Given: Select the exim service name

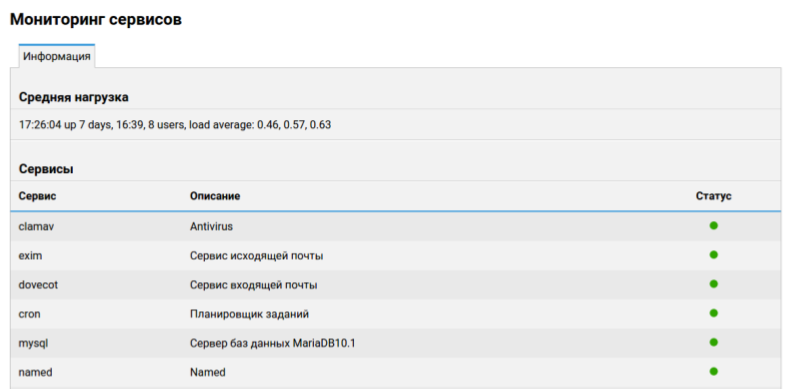Looking at the screenshot, I should 30,256.
